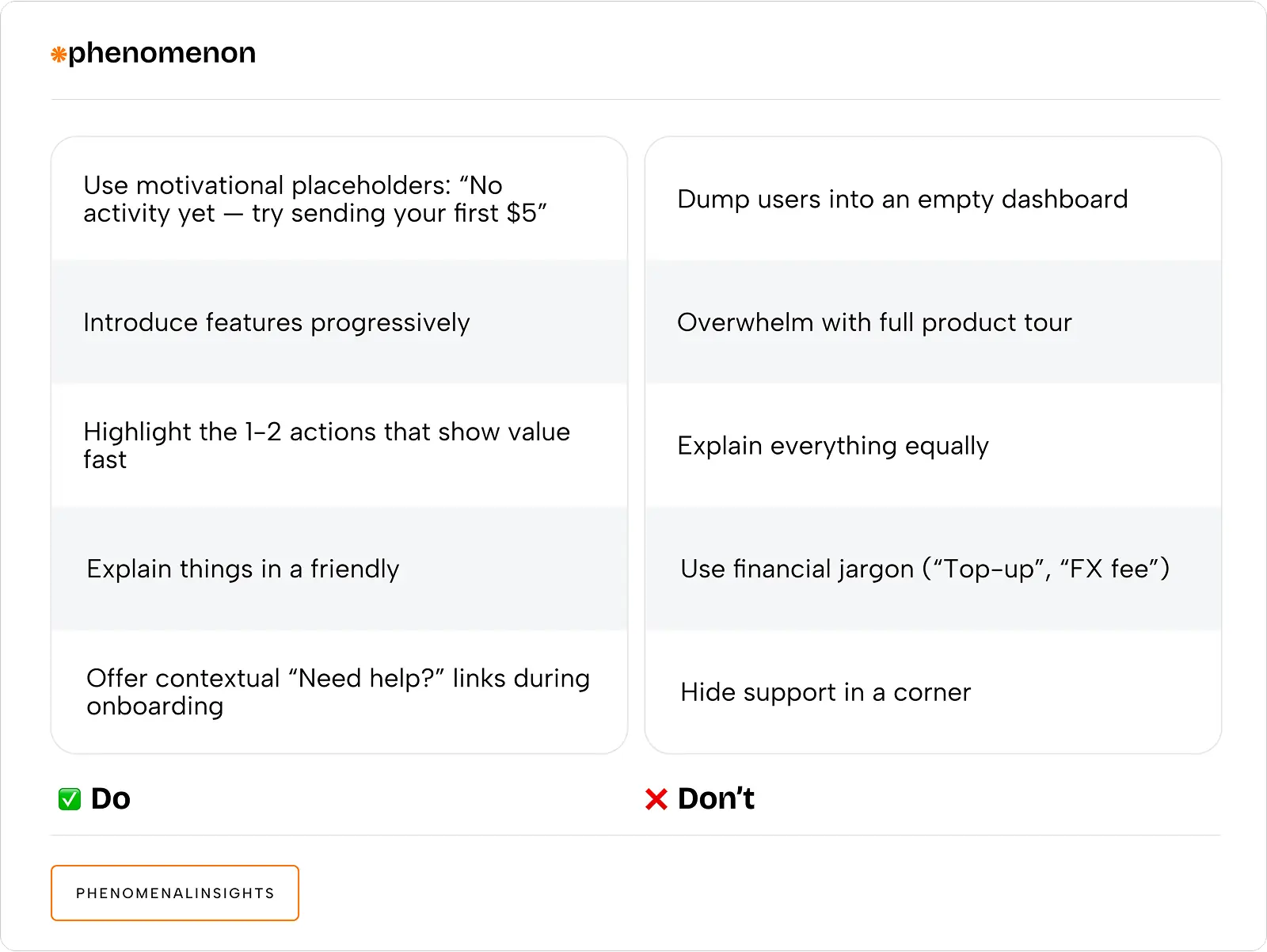Click the orange asterisk logo icon
The height and width of the screenshot is (952, 1267).
(59, 55)
